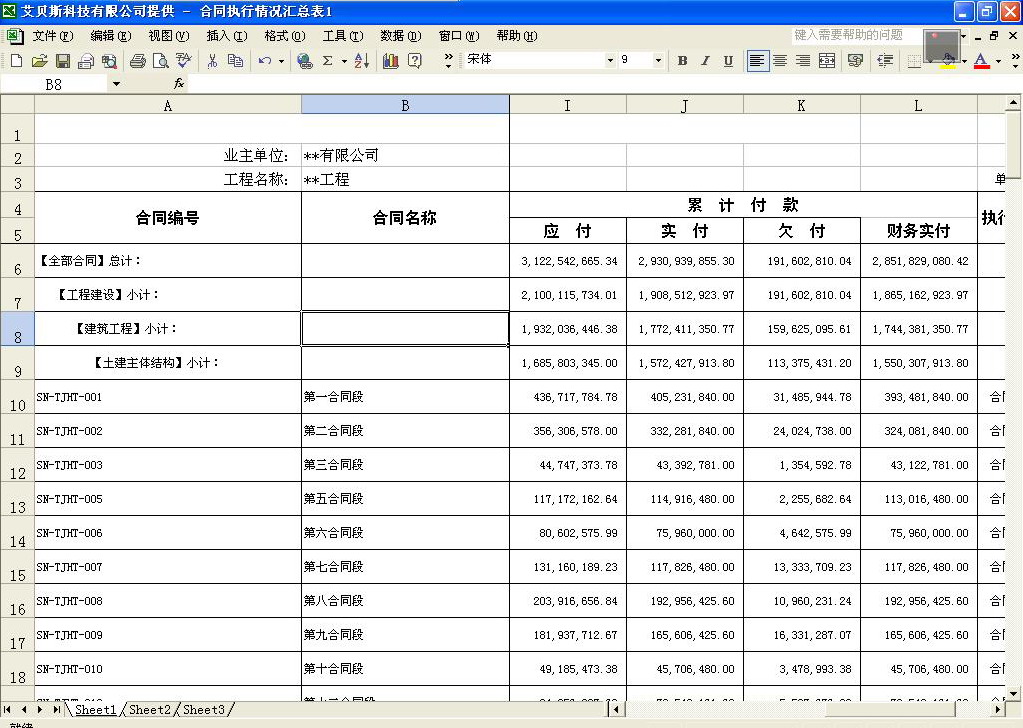Click the currency style icon
This screenshot has height=728, width=1023.
point(855,61)
